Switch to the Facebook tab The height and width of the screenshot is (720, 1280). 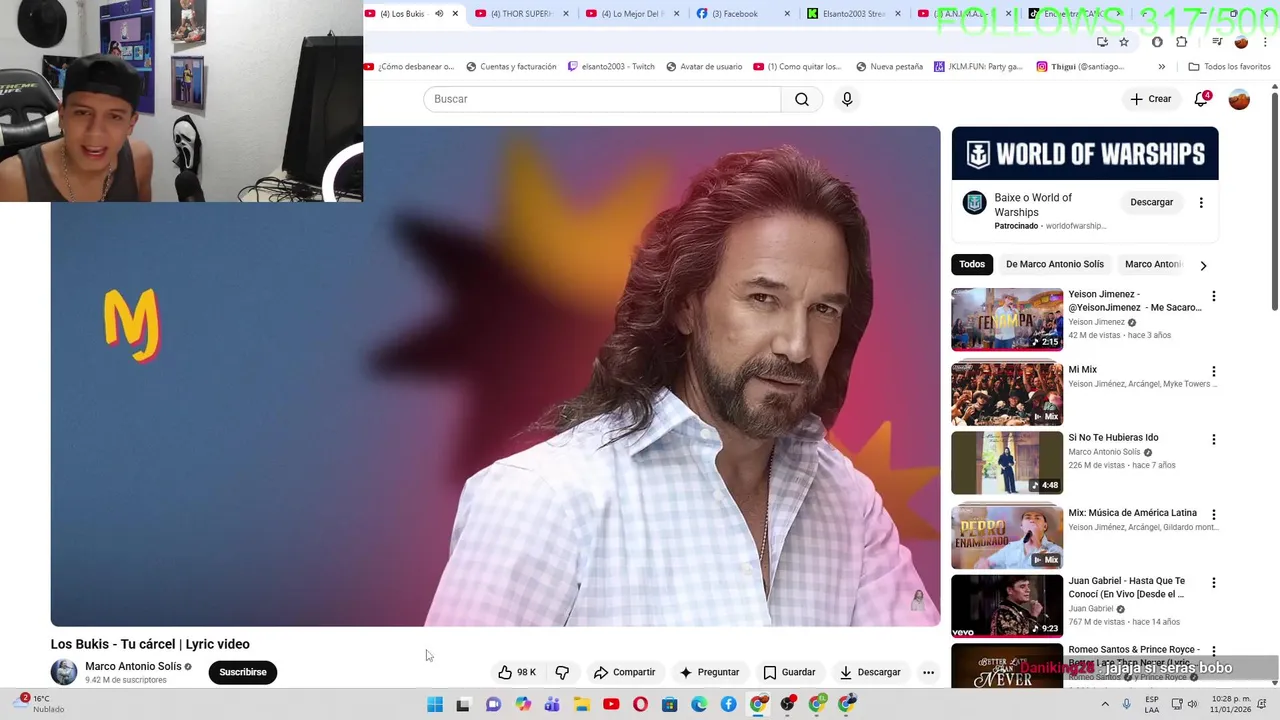741,14
